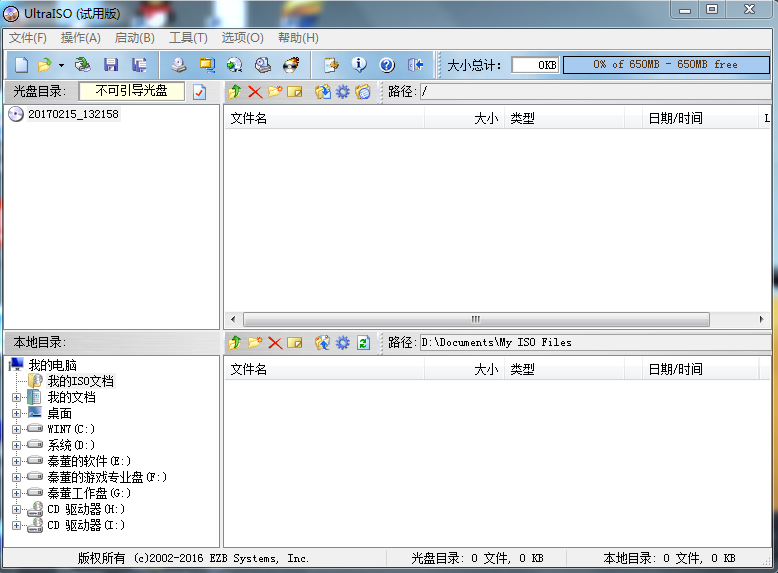Screen dimensions: 778x573
Task: Expand the WIN7 (C:) drive node
Action: [x=16, y=429]
